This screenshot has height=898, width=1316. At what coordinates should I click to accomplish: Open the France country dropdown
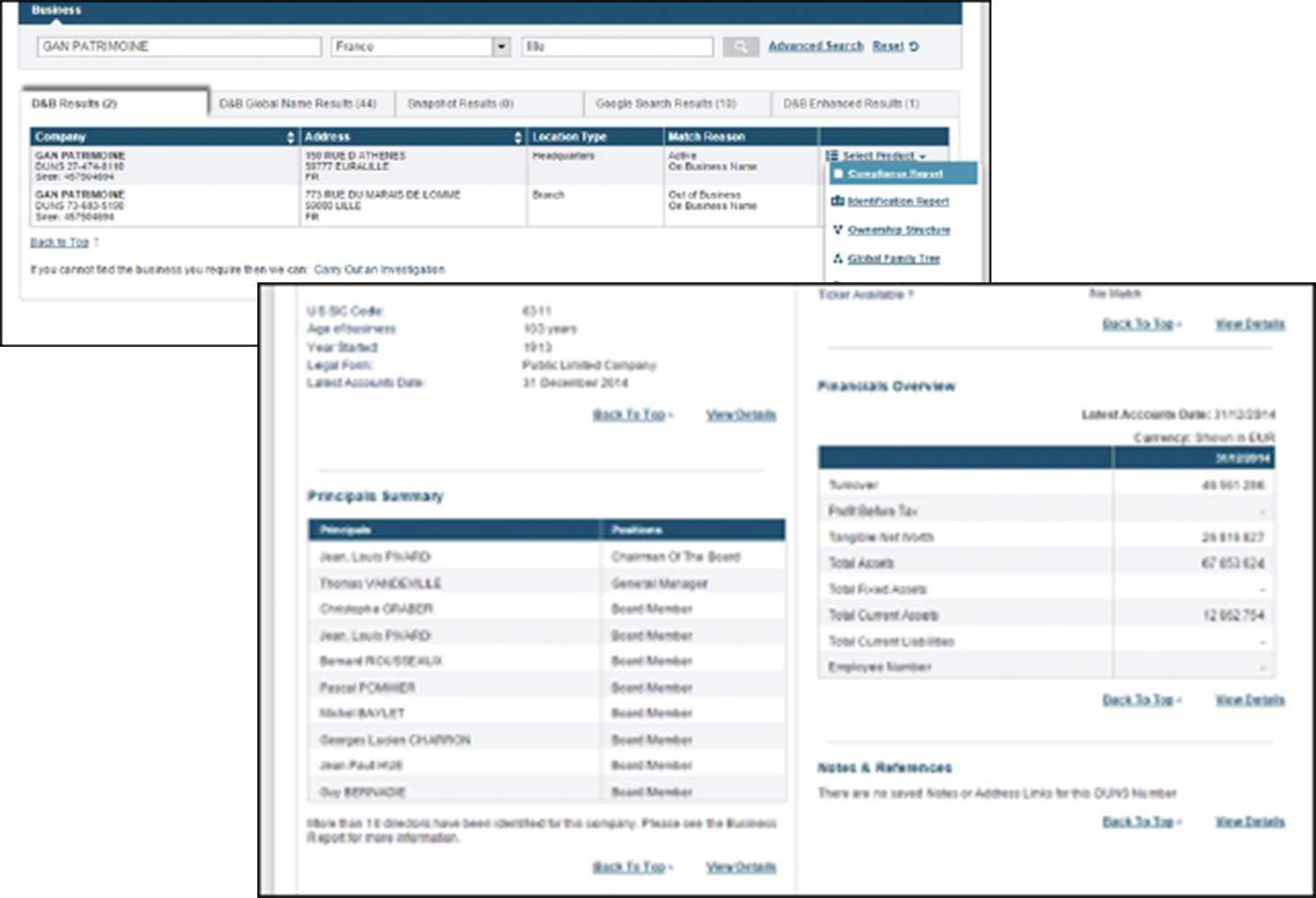point(502,47)
